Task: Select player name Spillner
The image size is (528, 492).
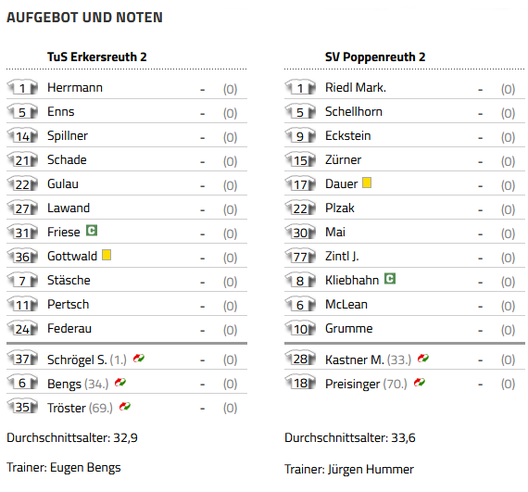Action: coord(67,136)
